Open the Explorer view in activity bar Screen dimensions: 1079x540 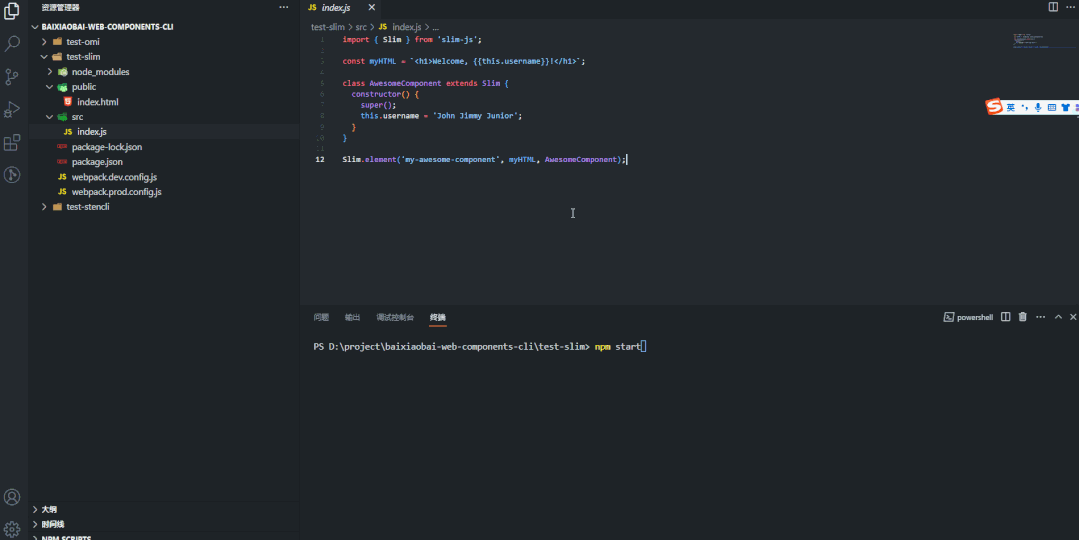pos(12,11)
